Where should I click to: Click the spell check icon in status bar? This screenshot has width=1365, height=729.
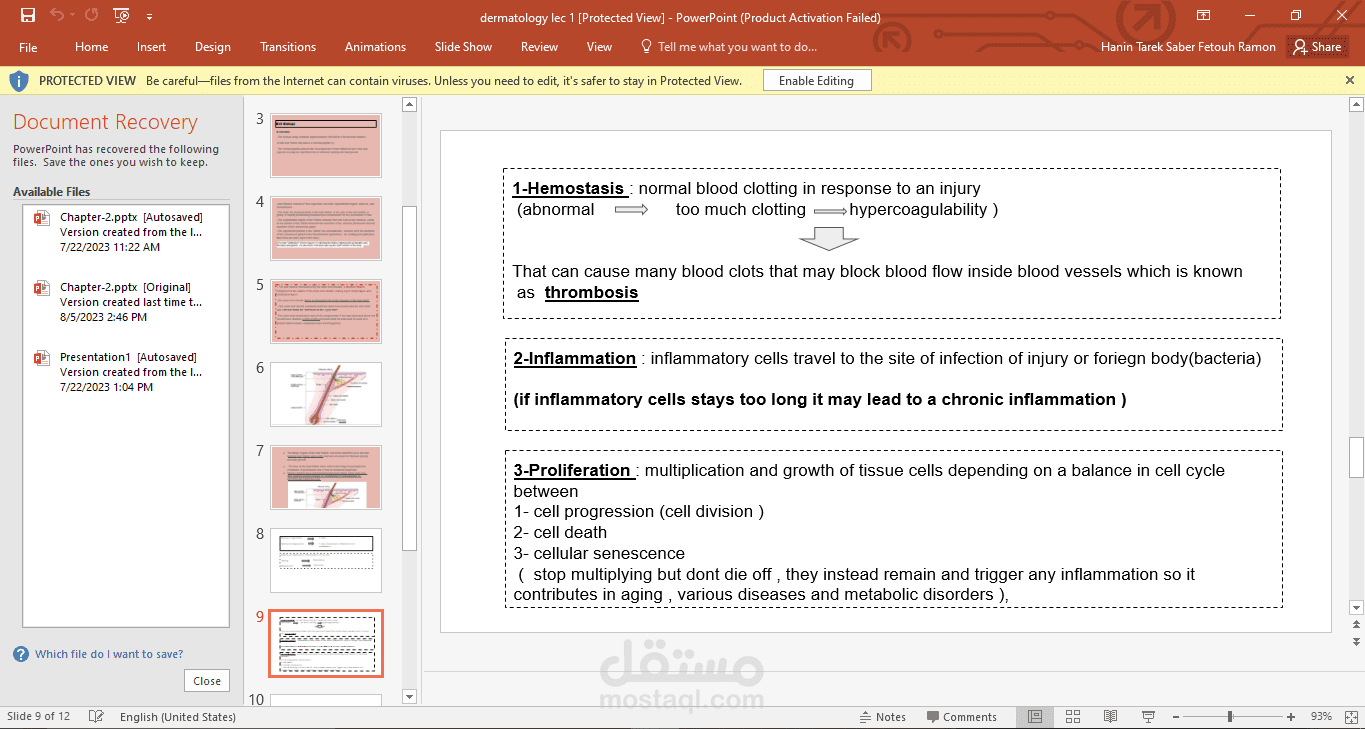point(96,716)
